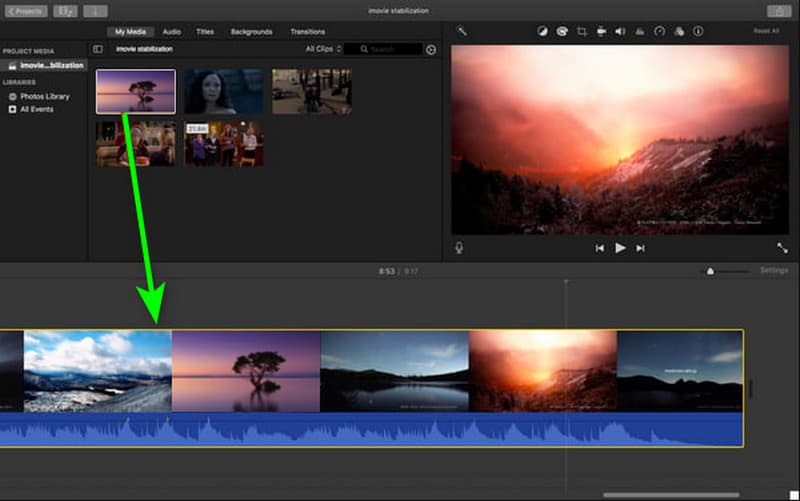Open the media browser toggle button in title bar
Image resolution: width=800 pixels, height=501 pixels.
point(65,11)
